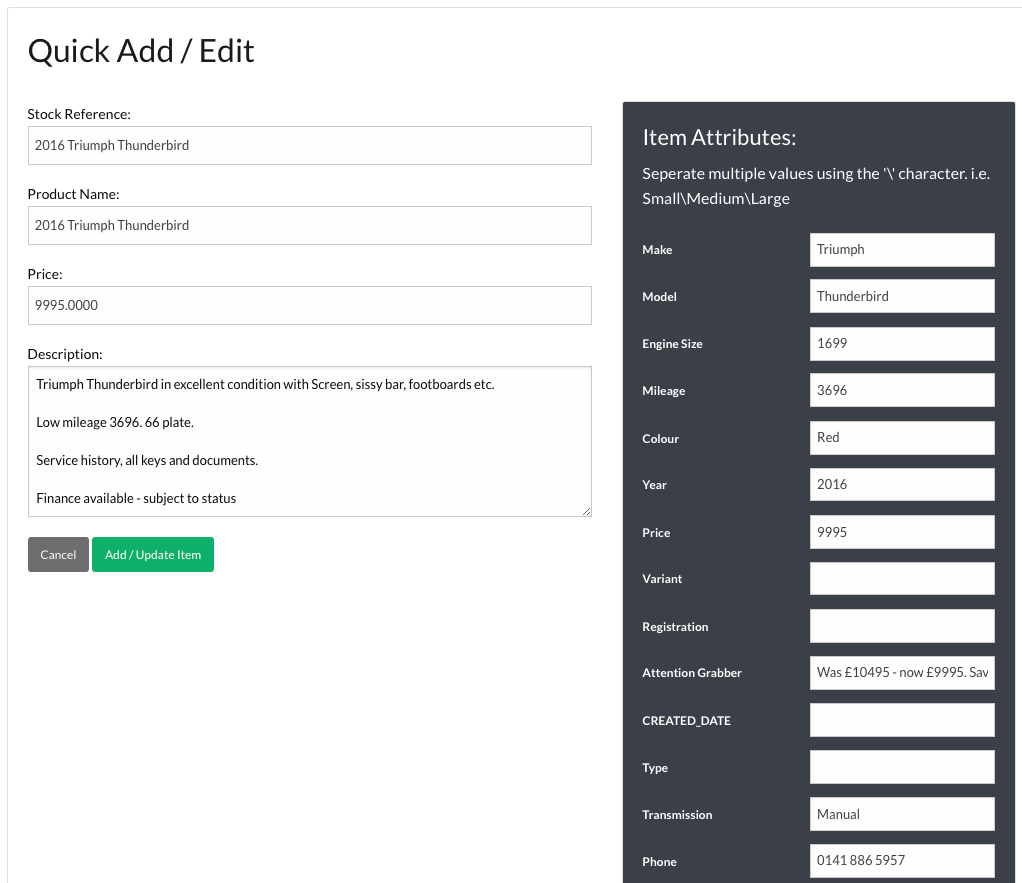Focus the empty Variant field
This screenshot has width=1022, height=883.
(901, 579)
